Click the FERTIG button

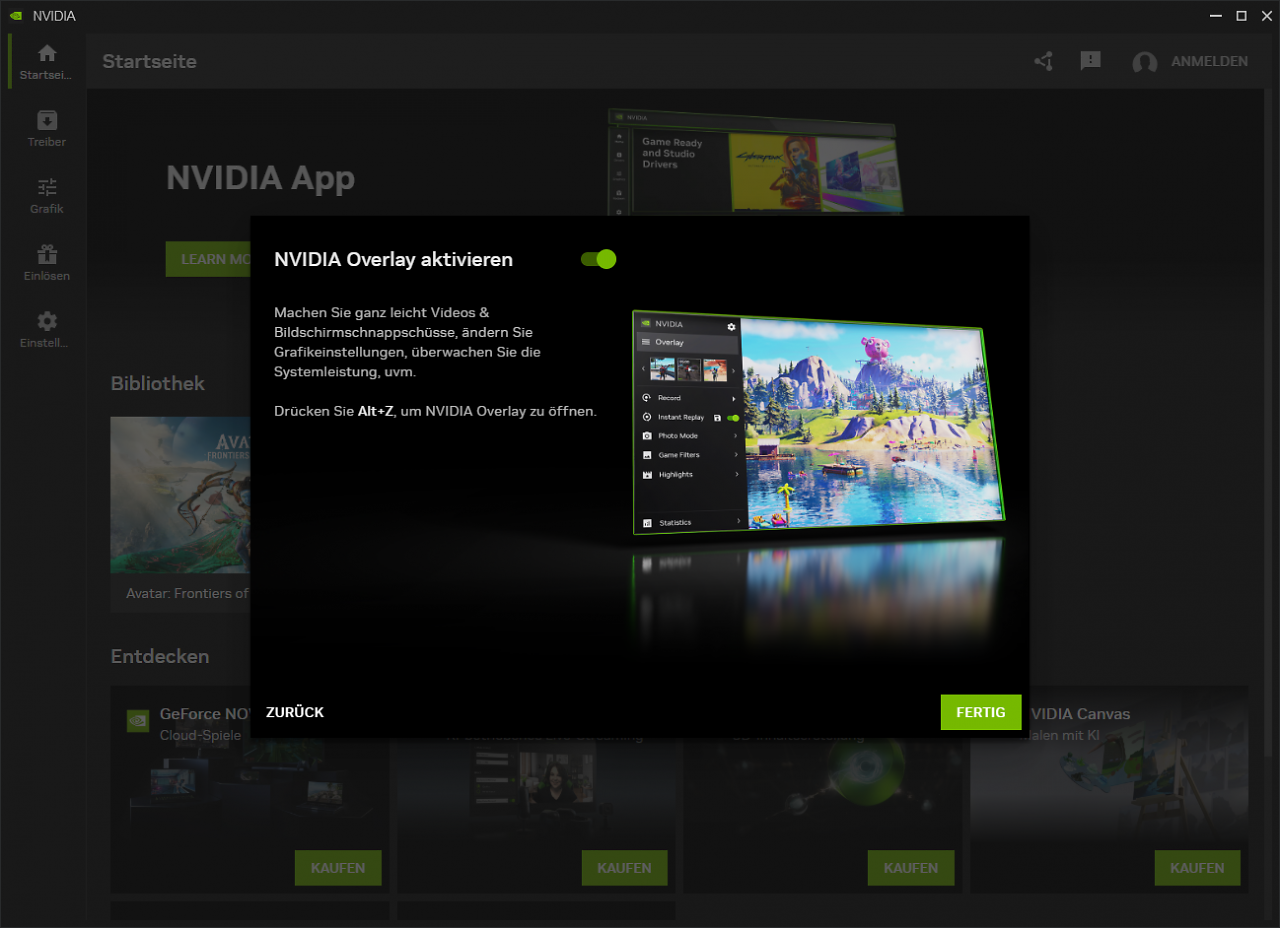click(x=980, y=712)
